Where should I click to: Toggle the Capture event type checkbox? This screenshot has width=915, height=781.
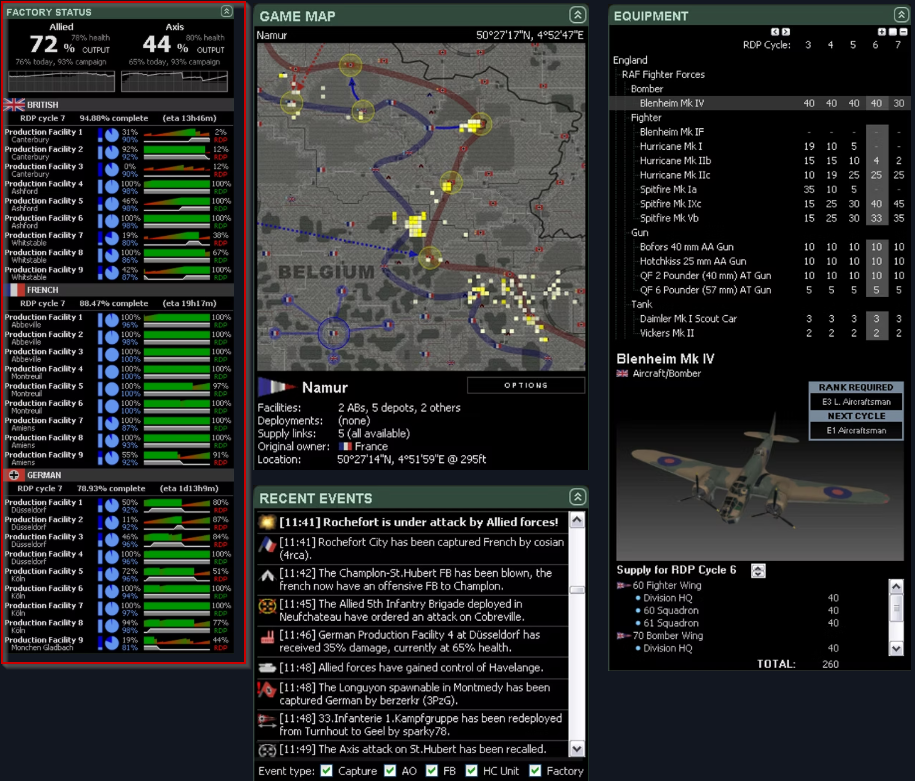[327, 770]
